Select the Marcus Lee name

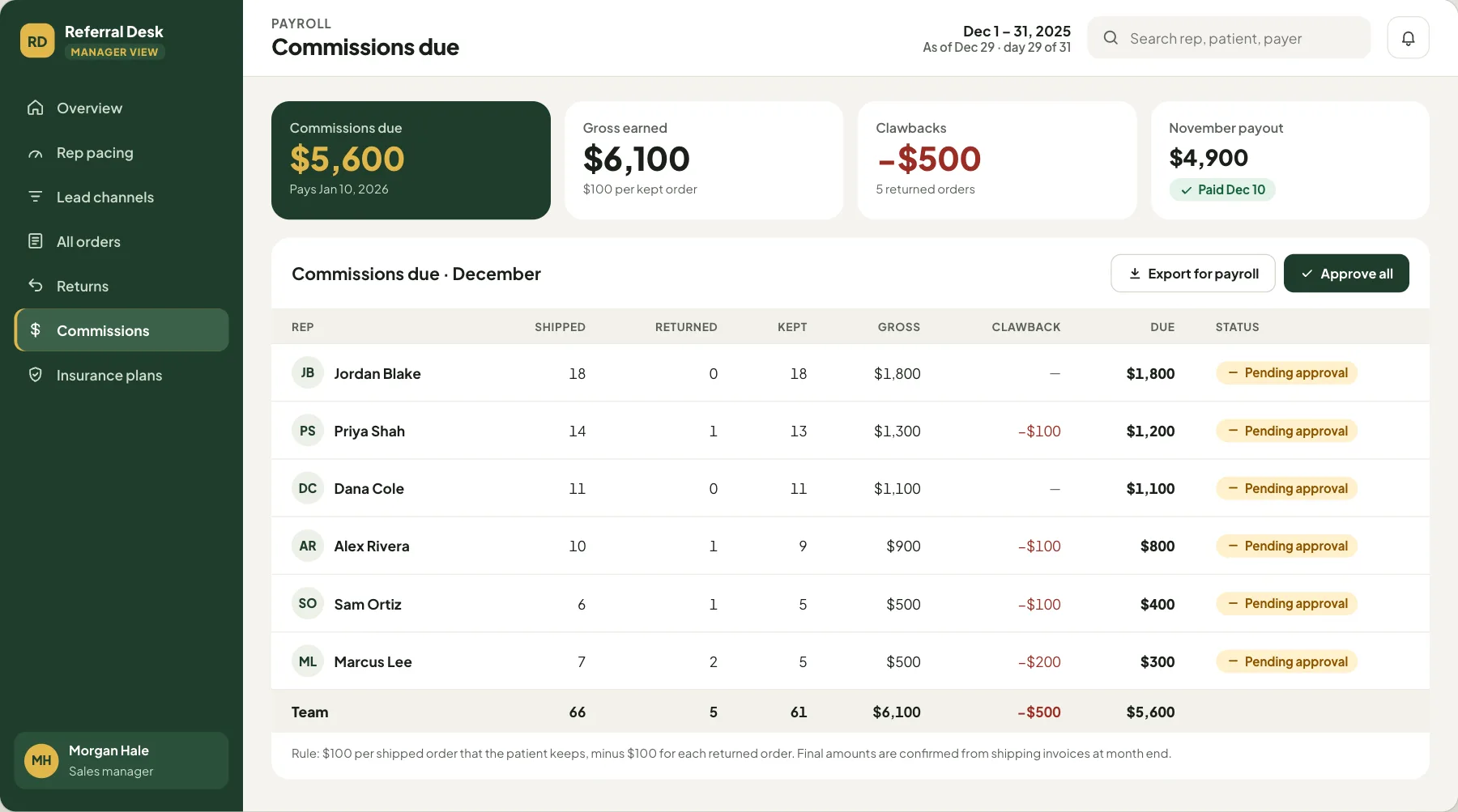pos(373,661)
